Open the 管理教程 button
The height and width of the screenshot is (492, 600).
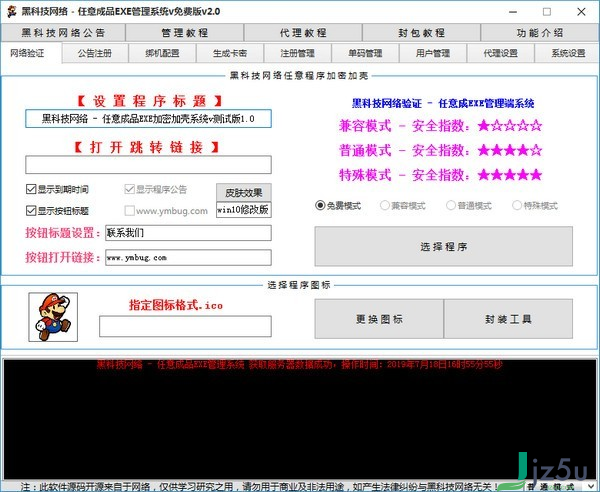(184, 33)
